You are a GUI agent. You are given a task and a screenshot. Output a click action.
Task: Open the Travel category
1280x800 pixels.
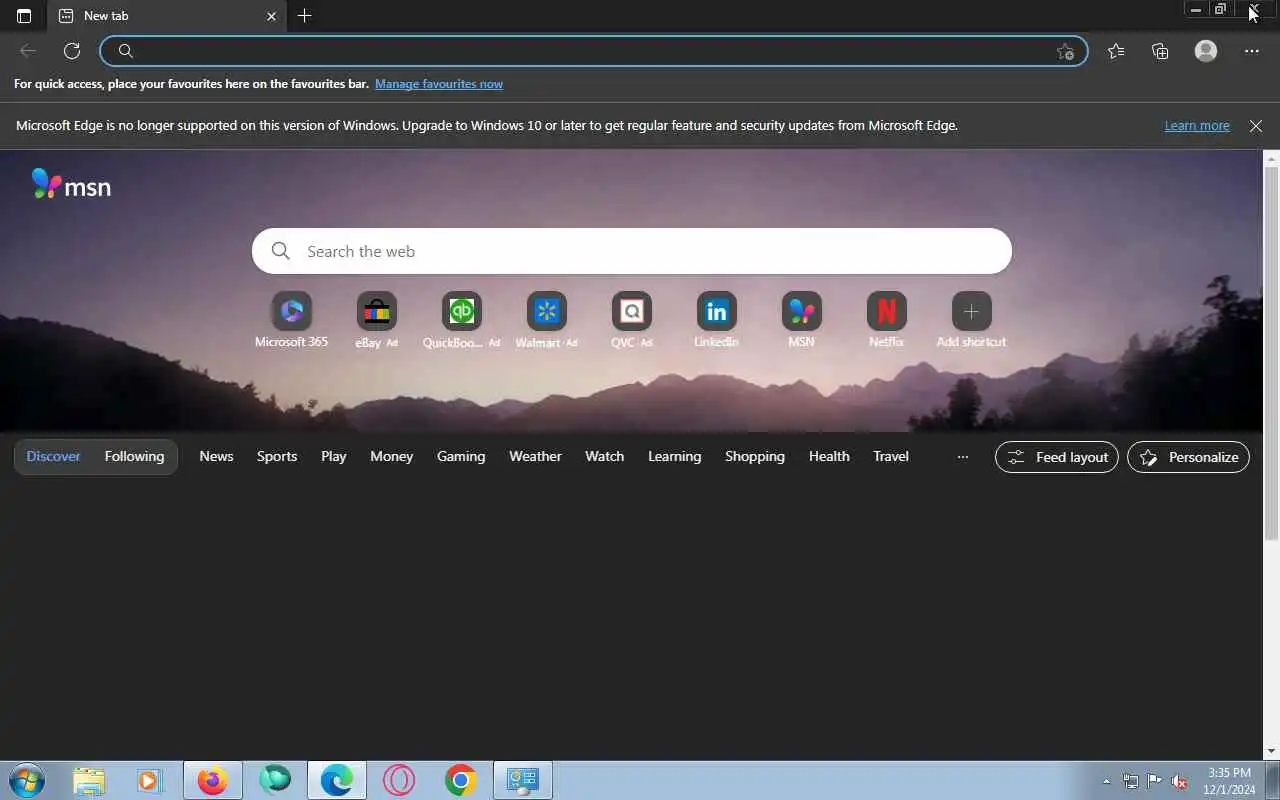891,456
